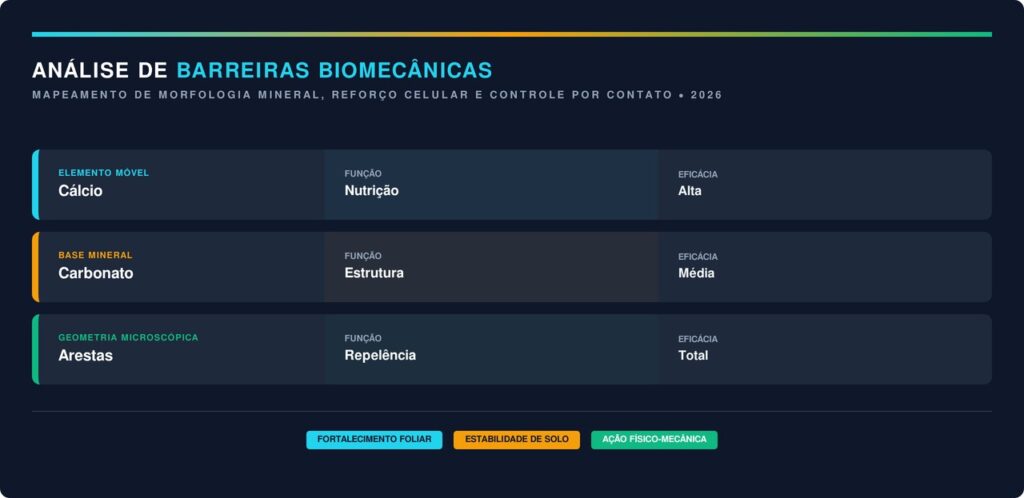Select the Alta efficacy value
This screenshot has height=498, width=1024.
pyautogui.click(x=690, y=191)
